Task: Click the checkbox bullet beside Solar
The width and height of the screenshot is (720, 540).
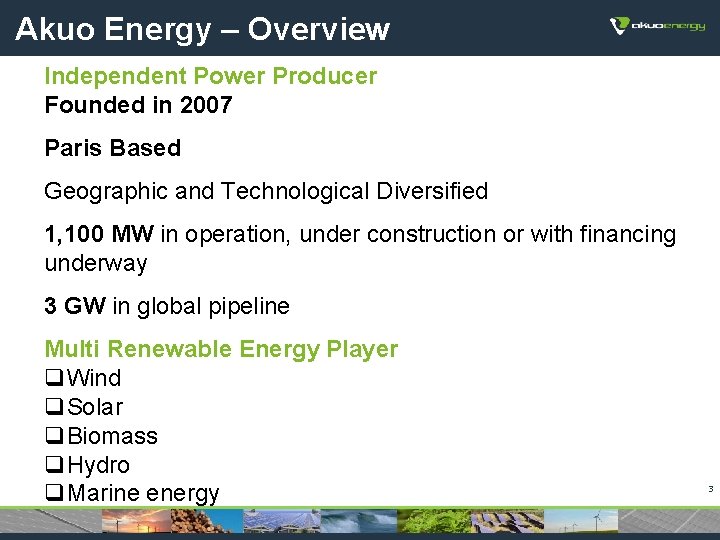Action: [54, 406]
